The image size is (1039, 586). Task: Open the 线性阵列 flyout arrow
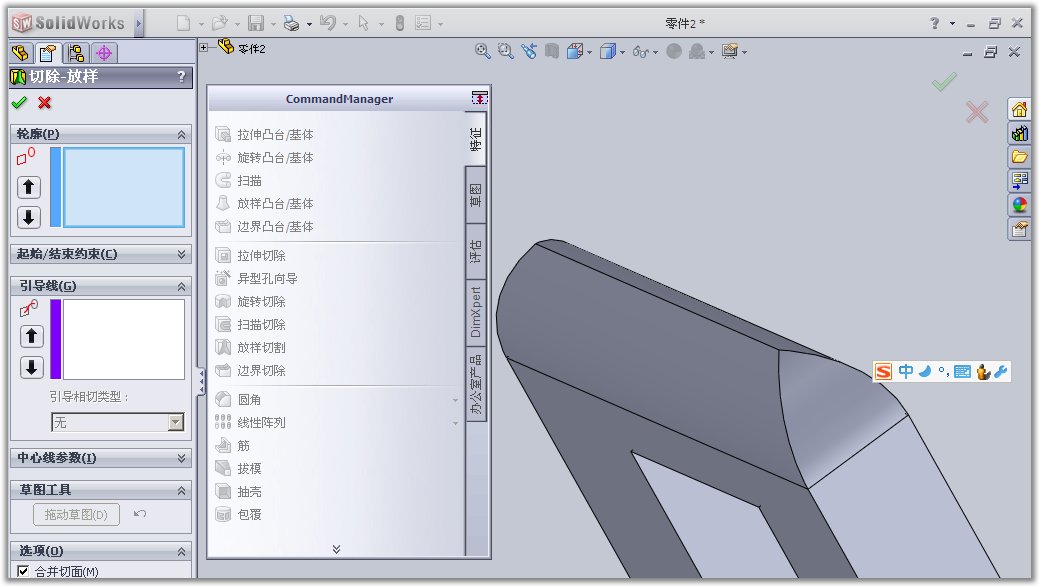click(455, 423)
